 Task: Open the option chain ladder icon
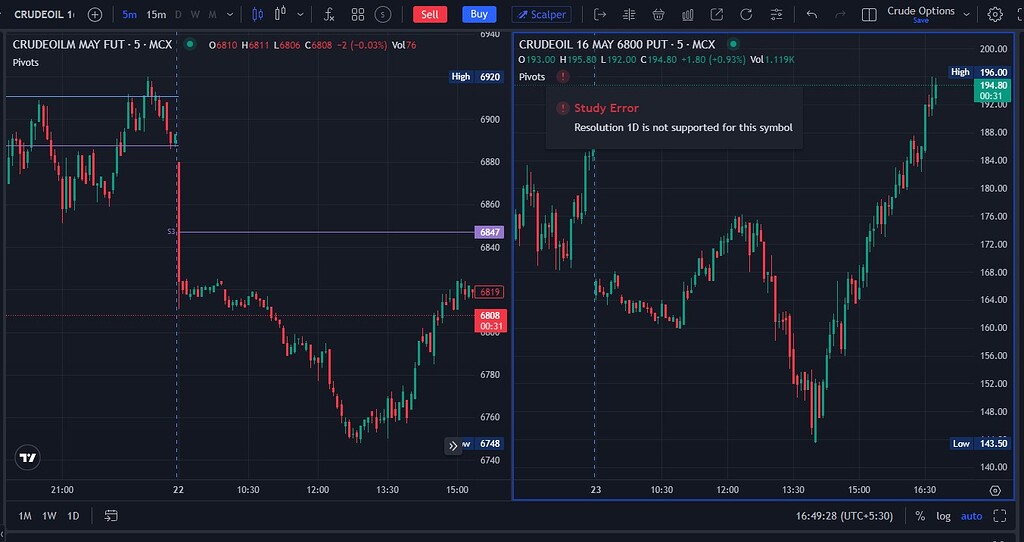point(629,14)
